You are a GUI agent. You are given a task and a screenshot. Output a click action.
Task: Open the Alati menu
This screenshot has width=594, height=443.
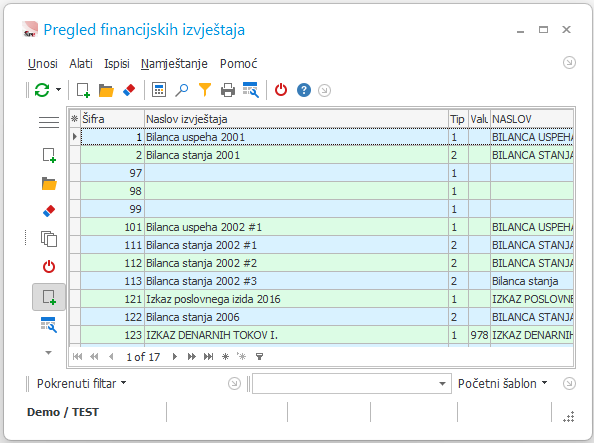81,64
